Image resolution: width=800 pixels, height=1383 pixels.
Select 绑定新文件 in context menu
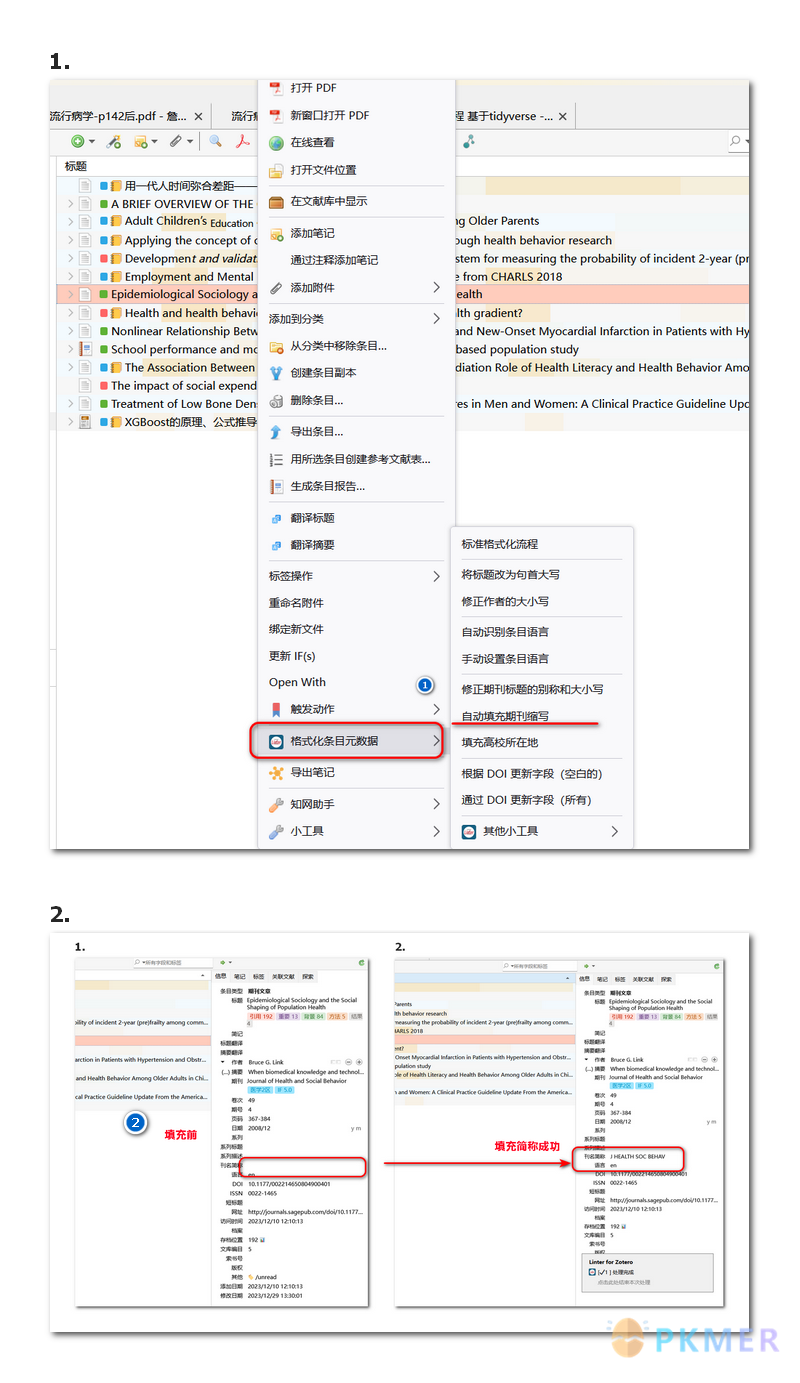296,629
